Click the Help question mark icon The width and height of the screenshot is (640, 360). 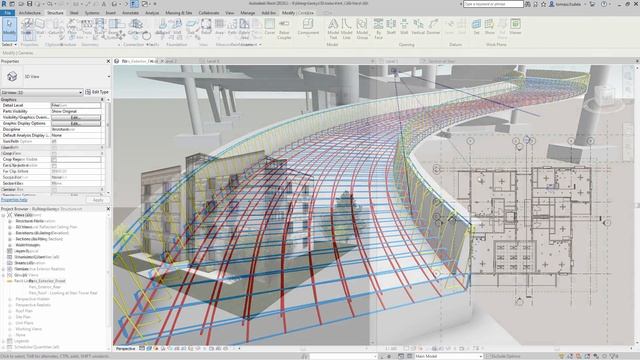coord(604,4)
